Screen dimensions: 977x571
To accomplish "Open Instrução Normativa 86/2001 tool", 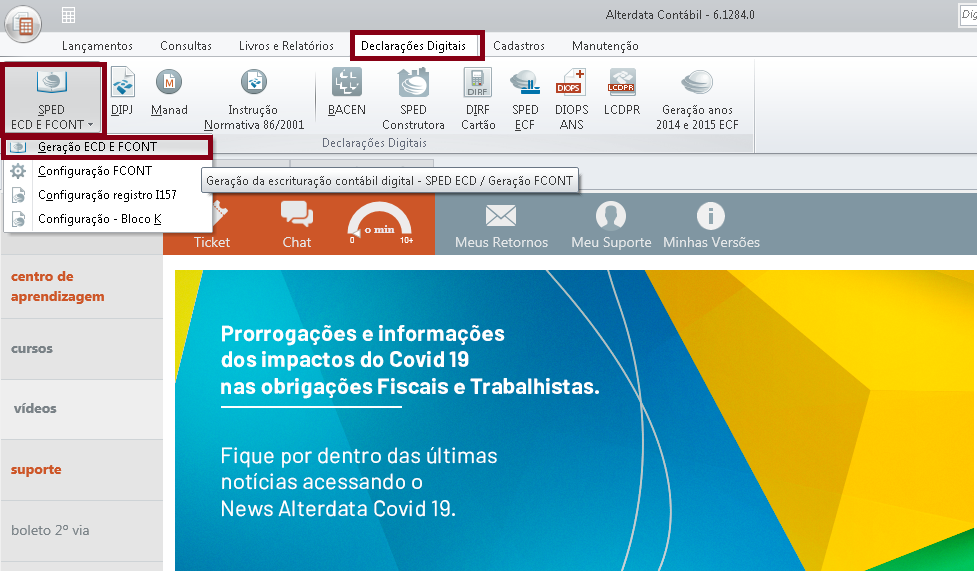I will pos(254,100).
